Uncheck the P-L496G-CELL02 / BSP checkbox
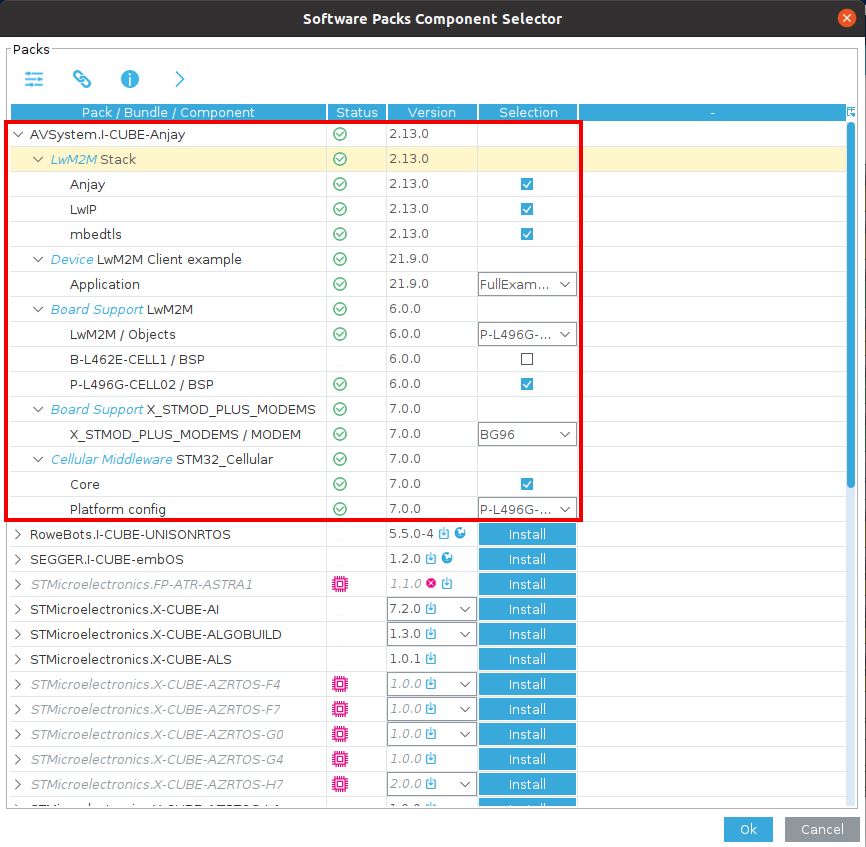 click(527, 384)
